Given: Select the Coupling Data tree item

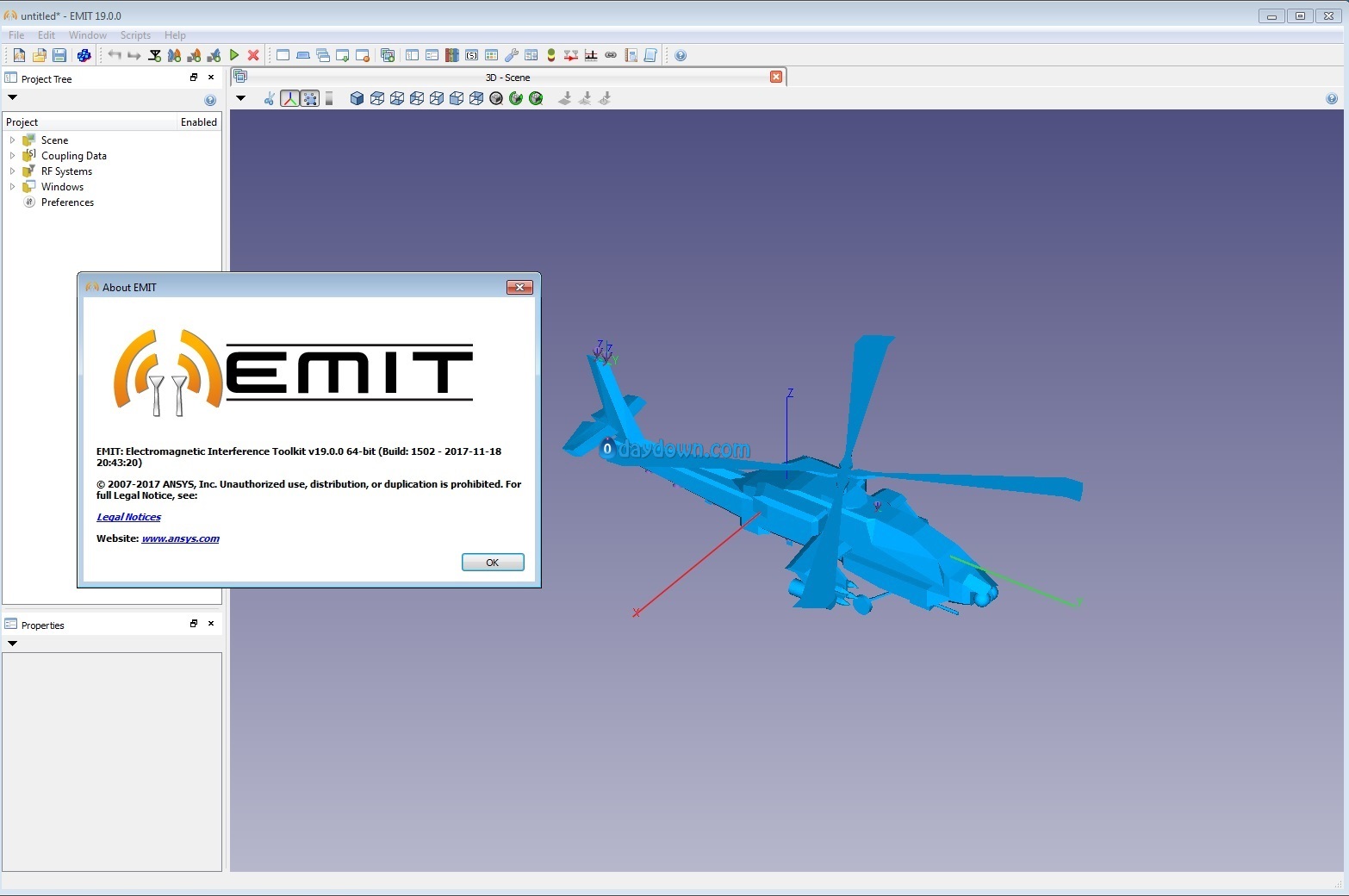Looking at the screenshot, I should click(x=74, y=156).
